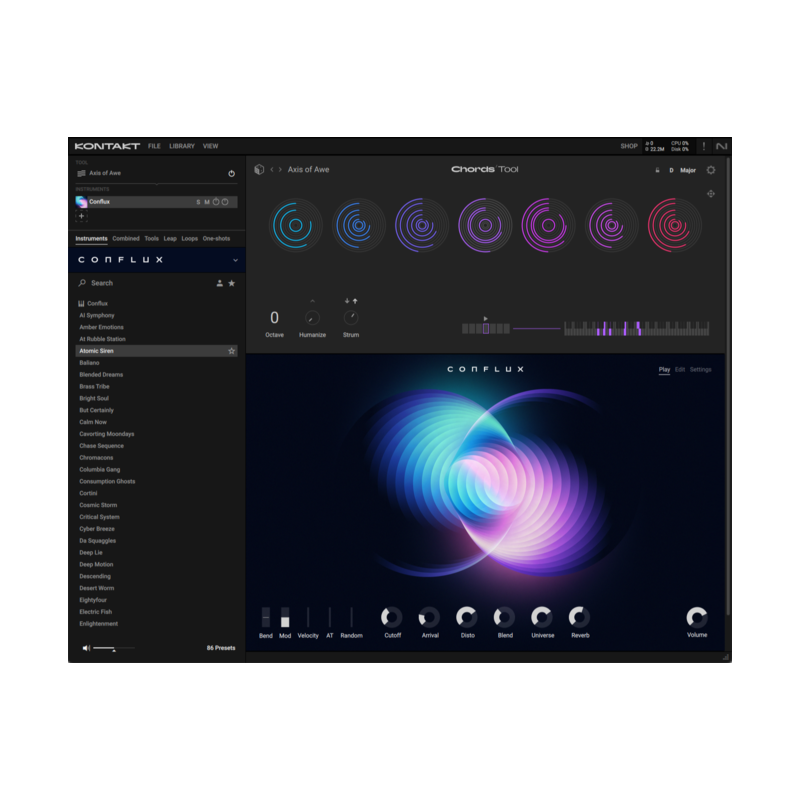
Task: Expand the Conflux library dropdown
Action: click(235, 260)
